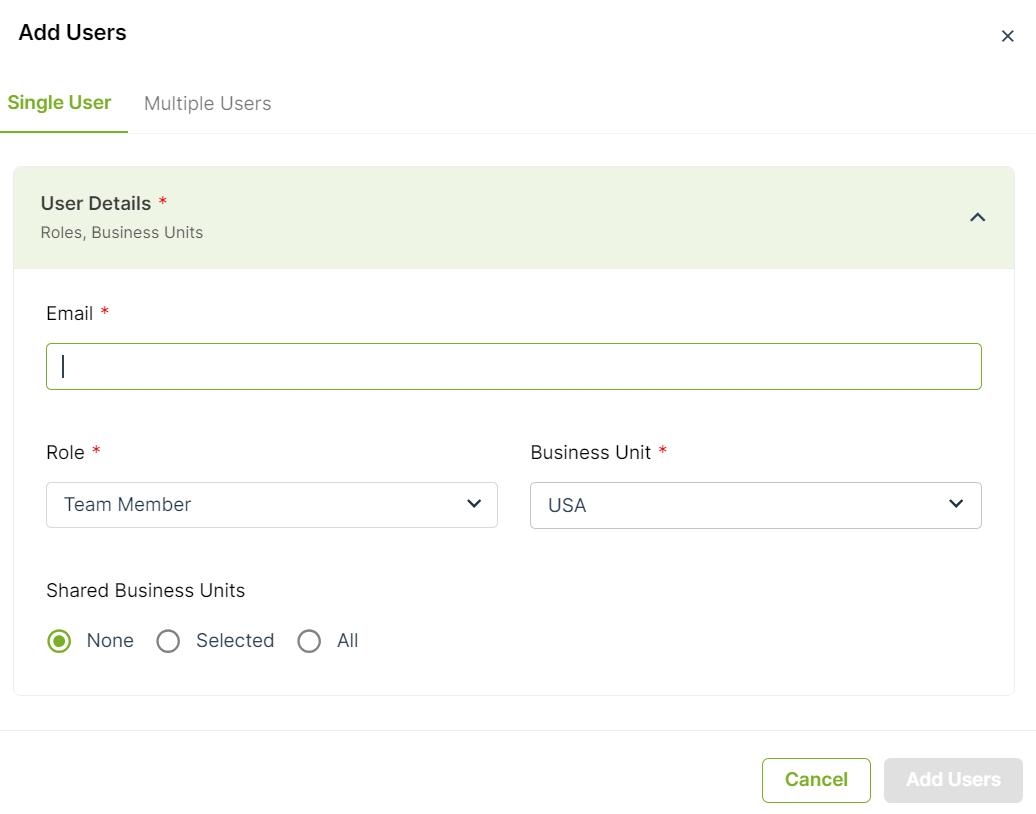Click the Add Users button

tap(953, 780)
